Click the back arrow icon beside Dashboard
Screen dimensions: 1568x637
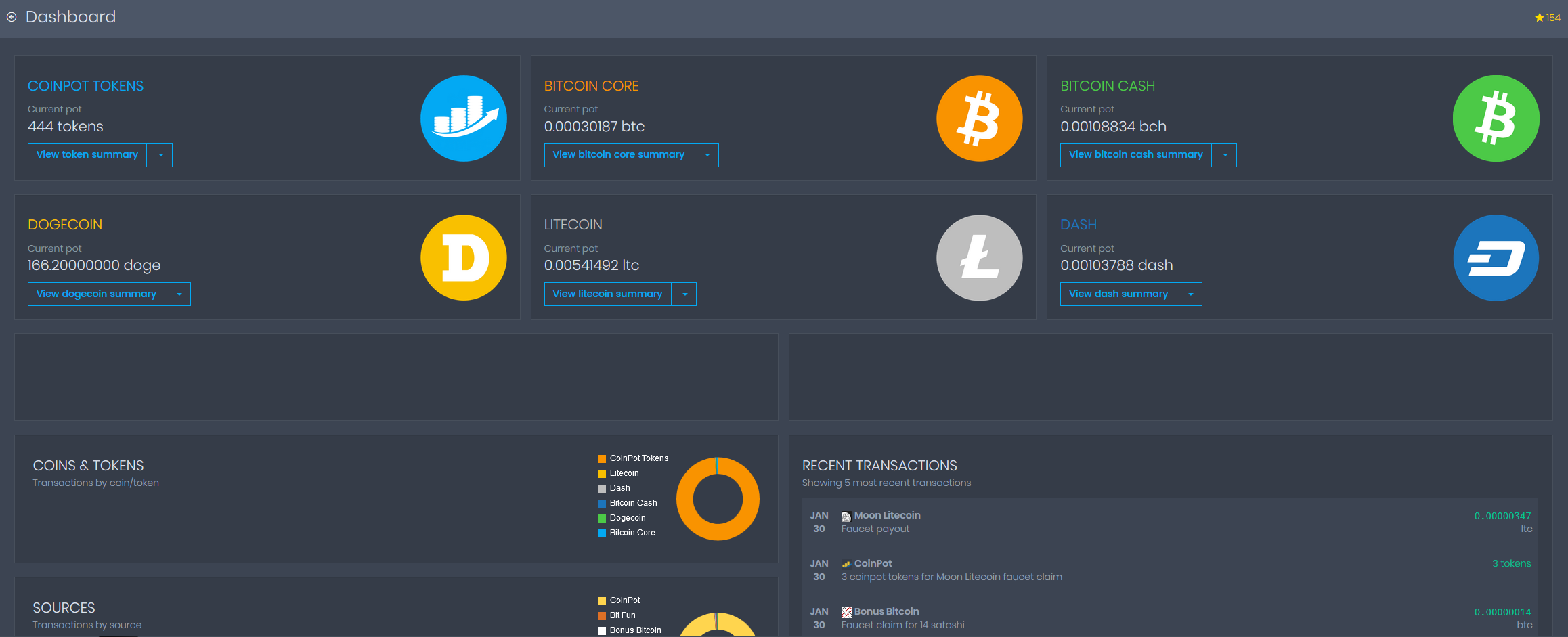[x=12, y=17]
